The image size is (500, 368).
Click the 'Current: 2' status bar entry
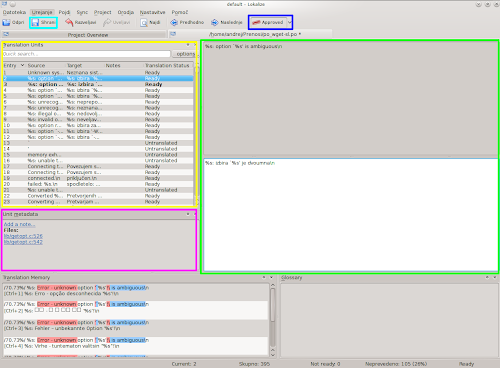(184, 364)
